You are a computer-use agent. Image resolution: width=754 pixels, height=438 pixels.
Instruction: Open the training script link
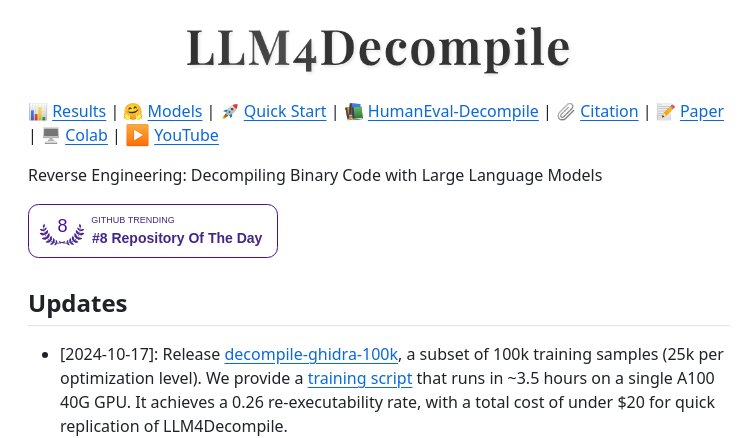coord(360,378)
